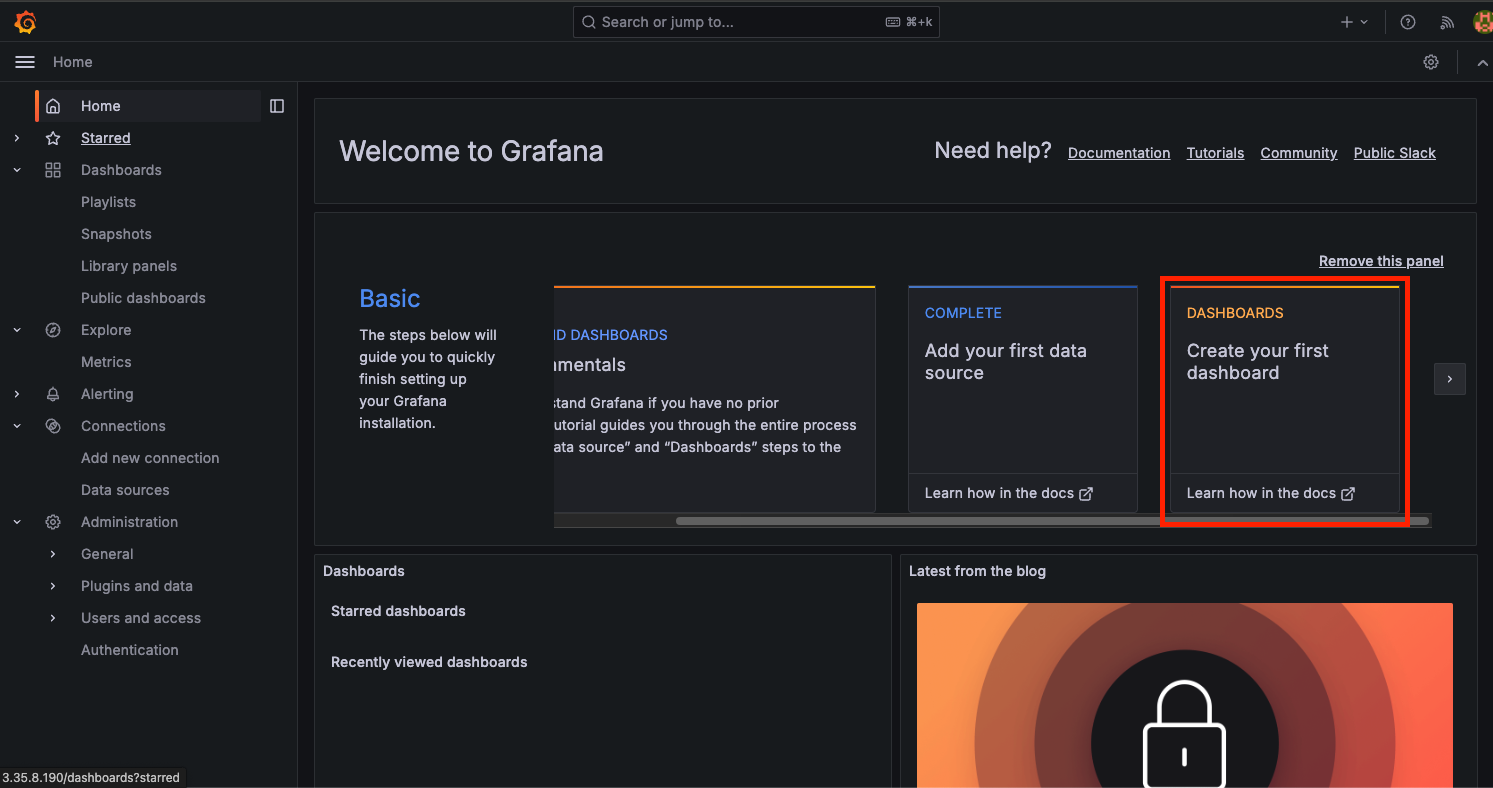The width and height of the screenshot is (1493, 788).
Task: Click the Create your first dashboard card
Action: (1284, 399)
